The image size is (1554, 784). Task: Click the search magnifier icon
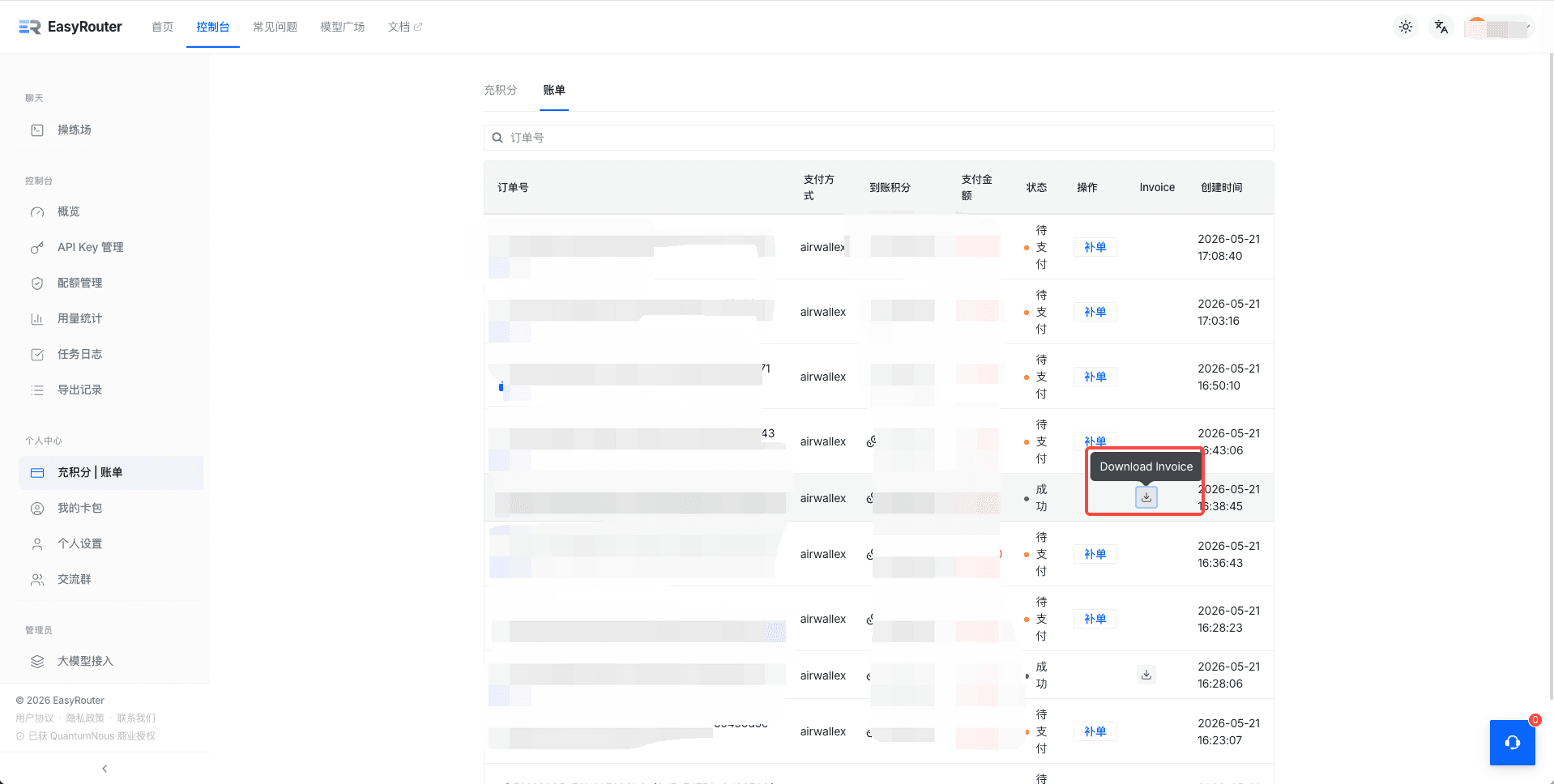coord(497,138)
